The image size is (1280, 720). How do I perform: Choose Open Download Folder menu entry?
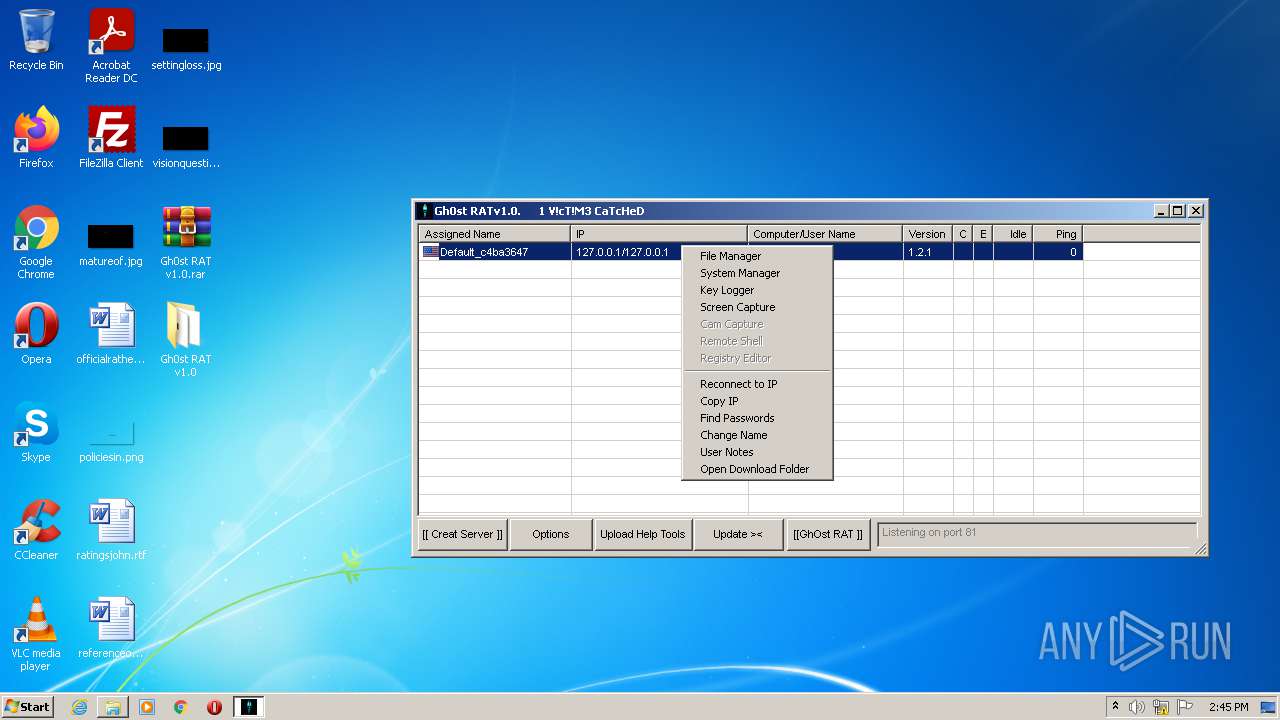tap(757, 469)
